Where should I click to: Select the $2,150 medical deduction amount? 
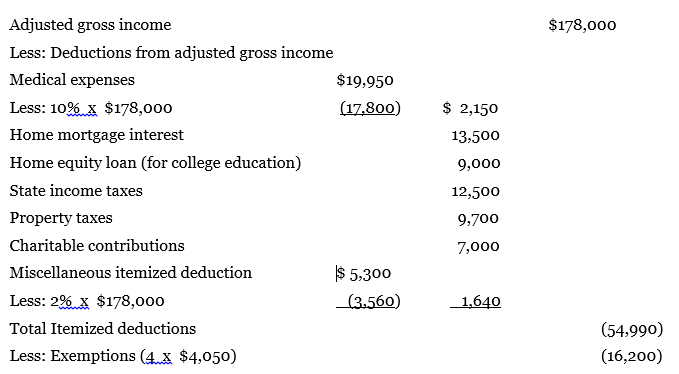click(x=470, y=108)
